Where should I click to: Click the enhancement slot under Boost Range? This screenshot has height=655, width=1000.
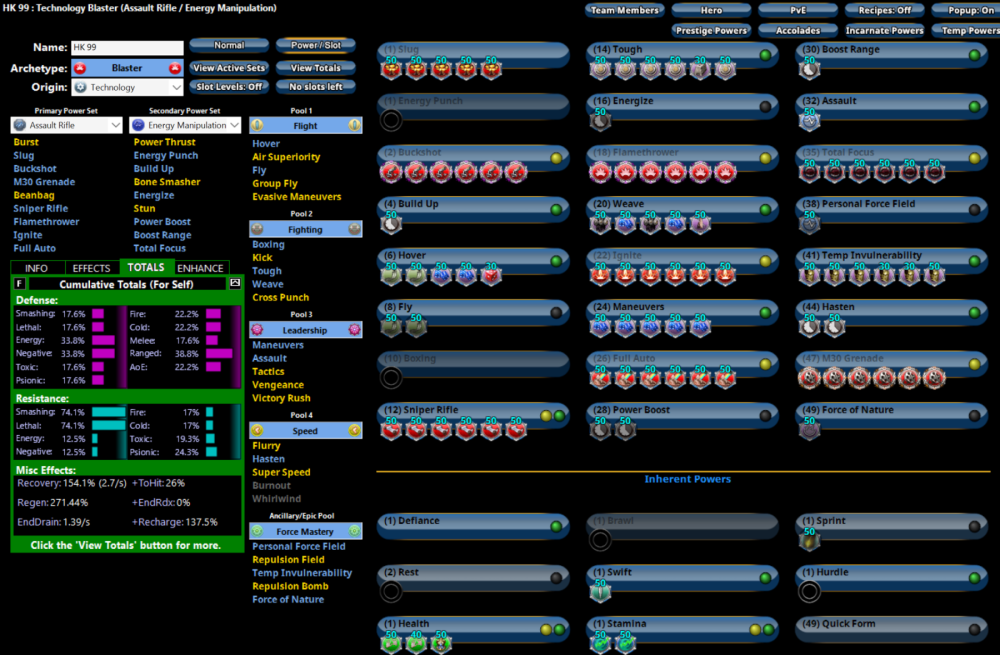click(x=809, y=70)
